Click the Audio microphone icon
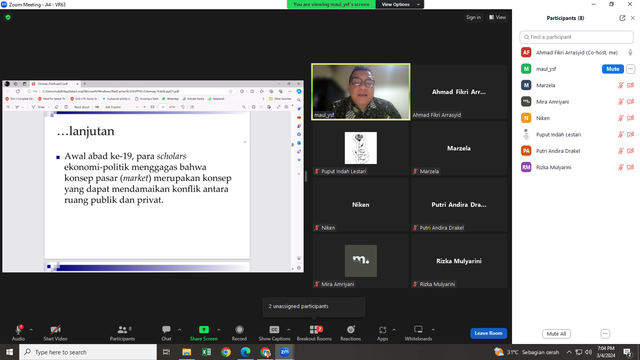Screen dimensions: 640x360 (x=18, y=330)
